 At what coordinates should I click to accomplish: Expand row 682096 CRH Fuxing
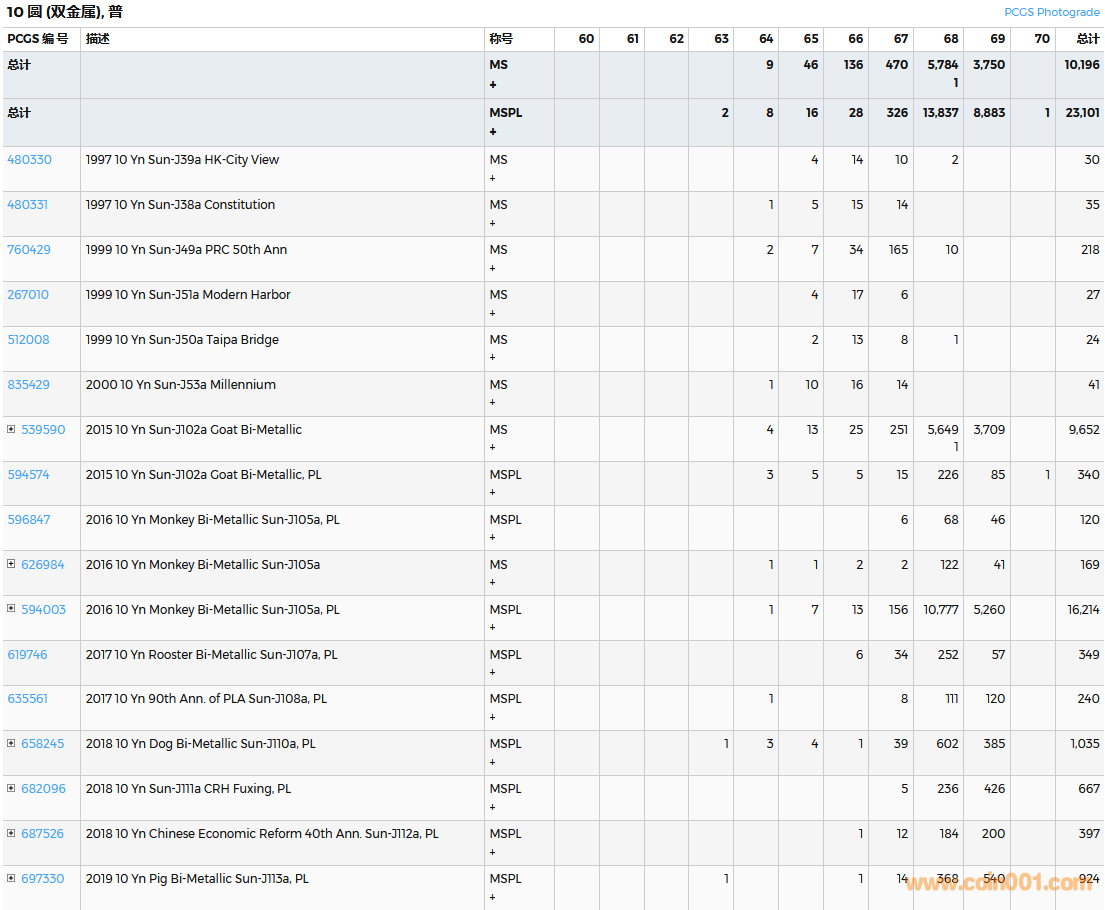point(11,788)
